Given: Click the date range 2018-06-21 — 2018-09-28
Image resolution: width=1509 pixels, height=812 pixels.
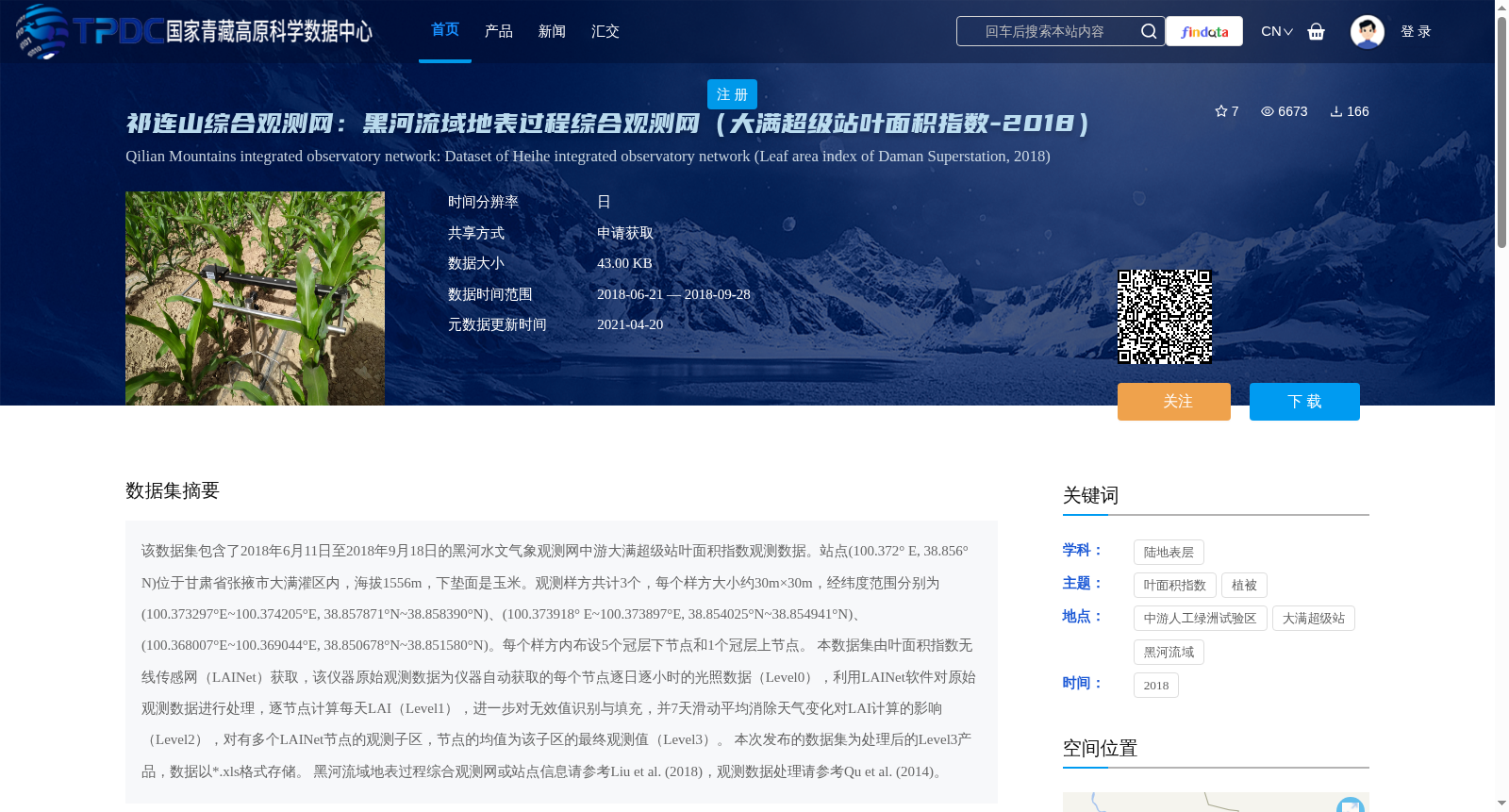Looking at the screenshot, I should tap(673, 294).
